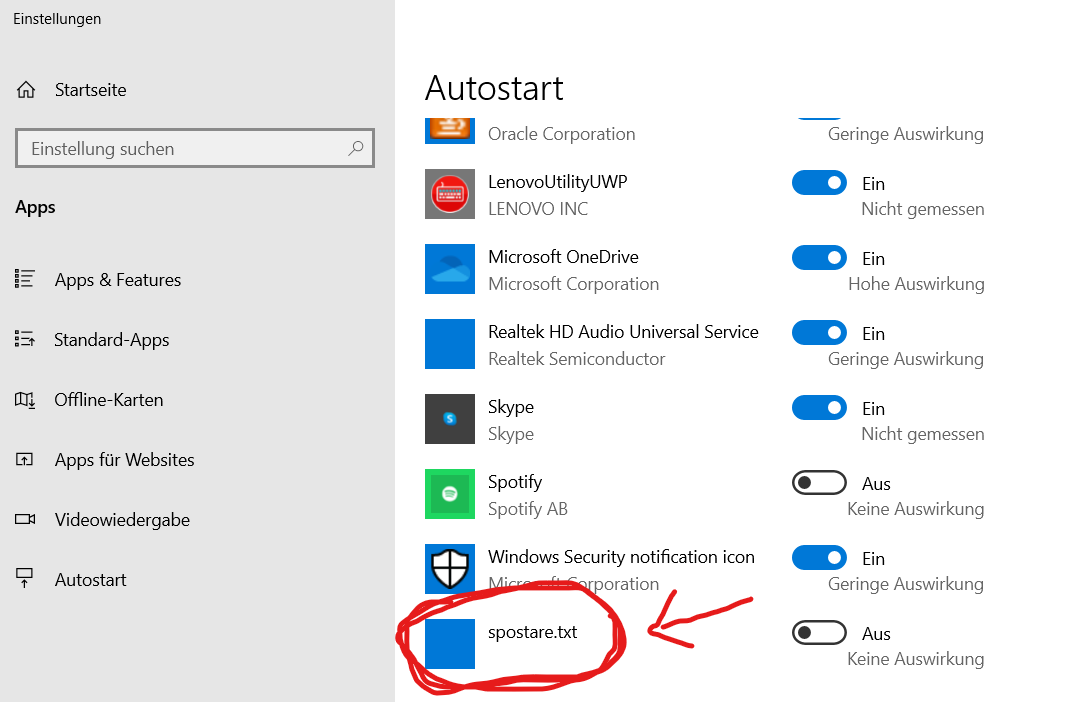Open Videowiedergabe settings

pos(122,520)
